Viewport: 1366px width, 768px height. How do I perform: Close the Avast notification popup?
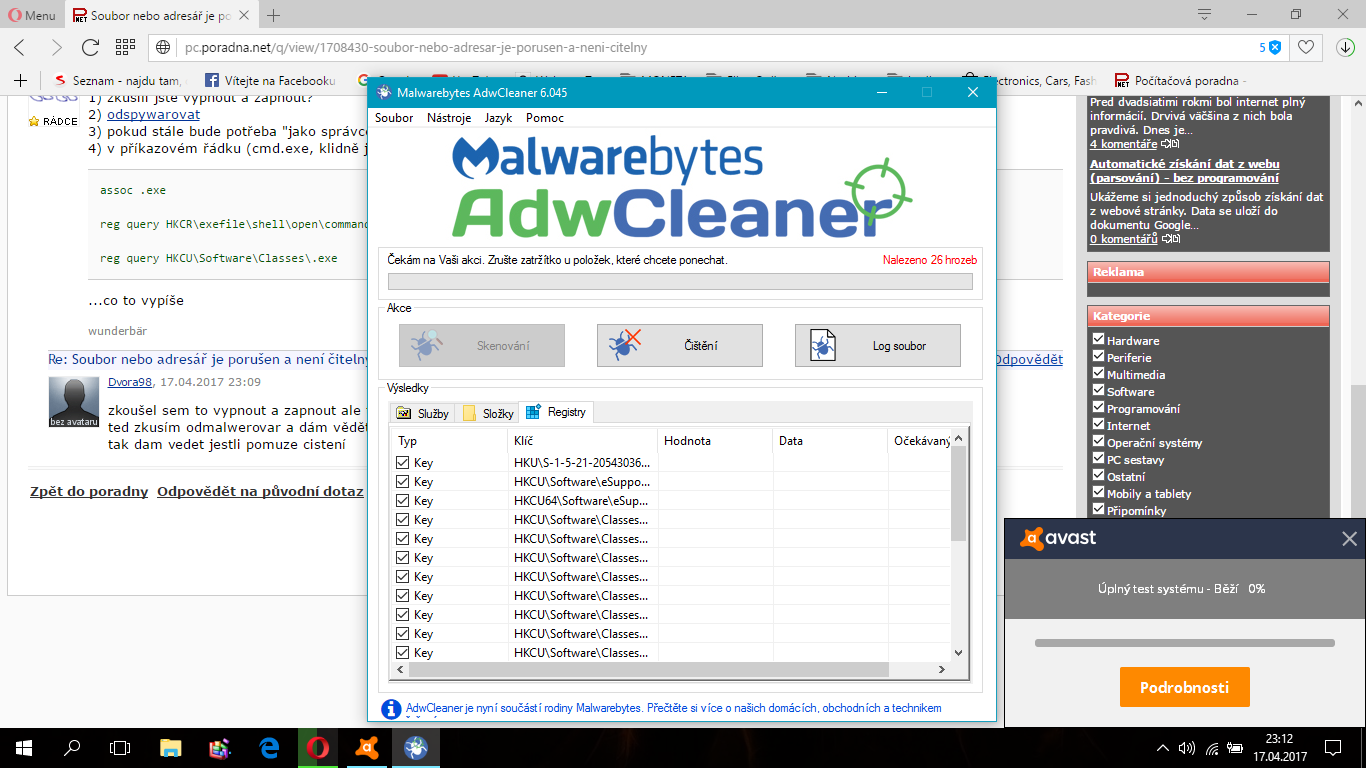[x=1349, y=539]
